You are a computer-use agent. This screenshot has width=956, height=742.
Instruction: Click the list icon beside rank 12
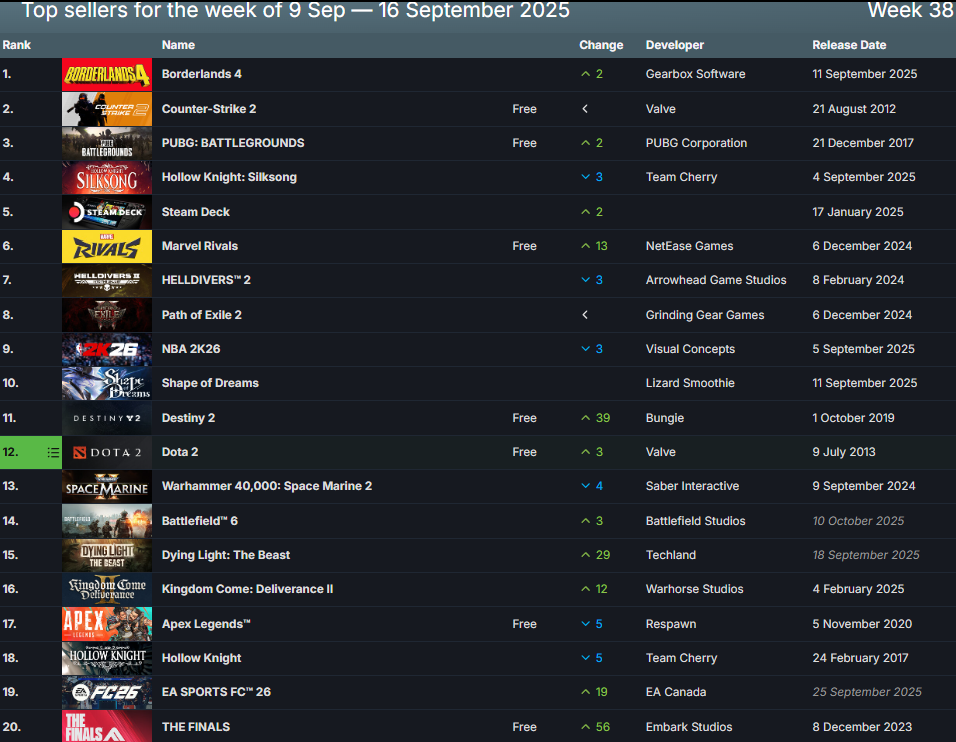[53, 452]
